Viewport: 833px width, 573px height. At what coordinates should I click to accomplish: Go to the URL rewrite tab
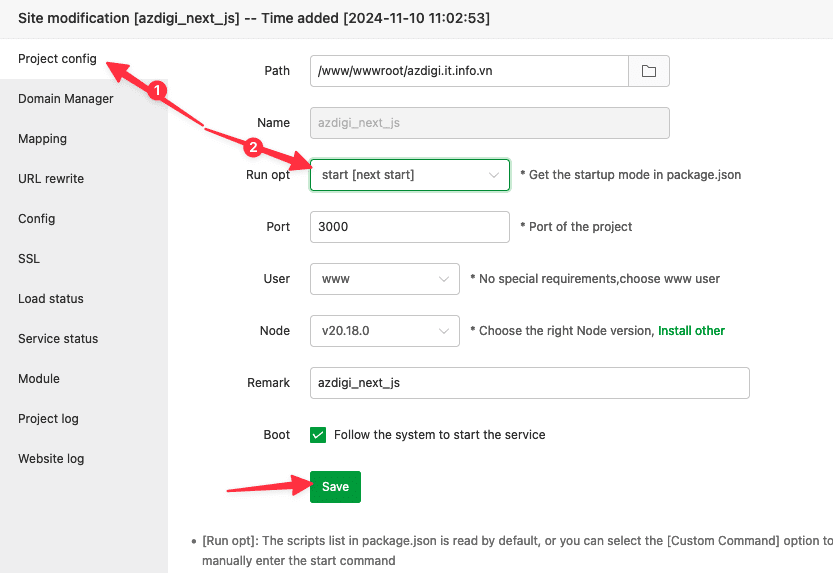click(x=51, y=179)
